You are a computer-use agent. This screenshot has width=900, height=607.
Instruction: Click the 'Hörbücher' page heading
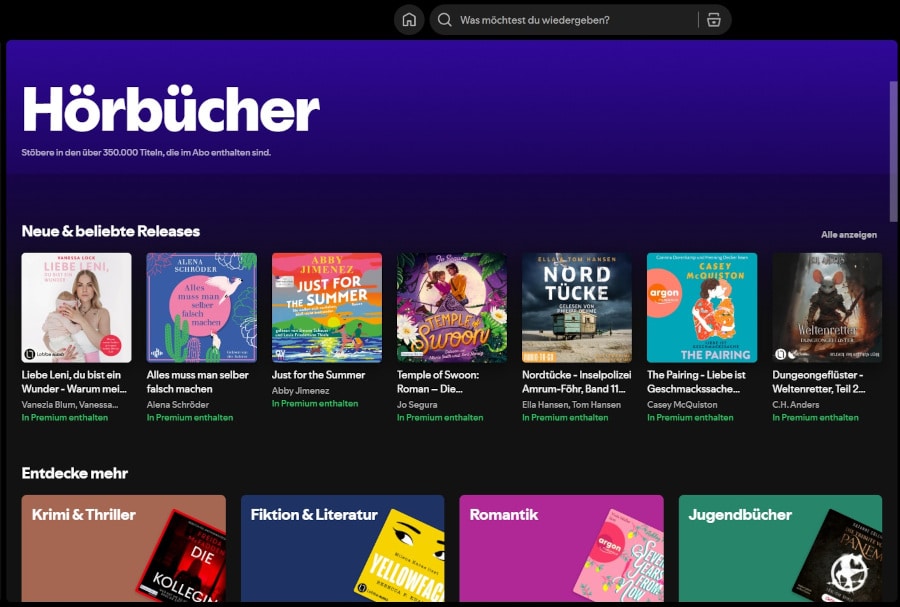tap(170, 109)
